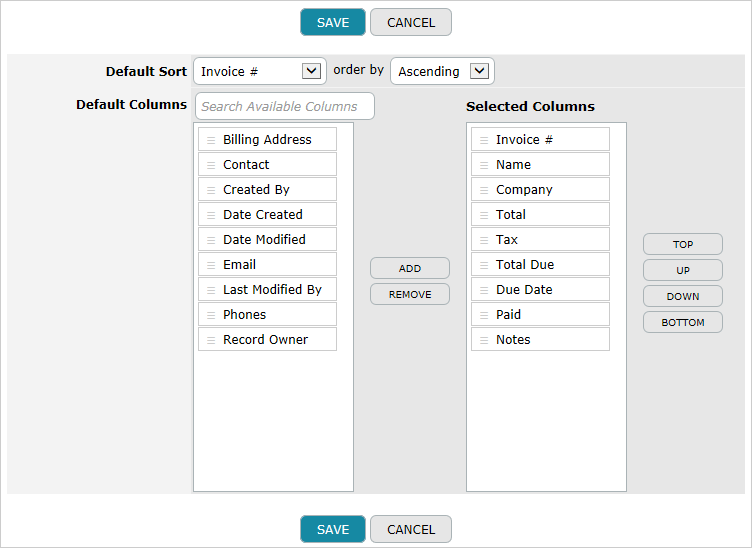Image resolution: width=752 pixels, height=548 pixels.
Task: Click the drag handle icon beside Date Created
Action: pyautogui.click(x=211, y=215)
